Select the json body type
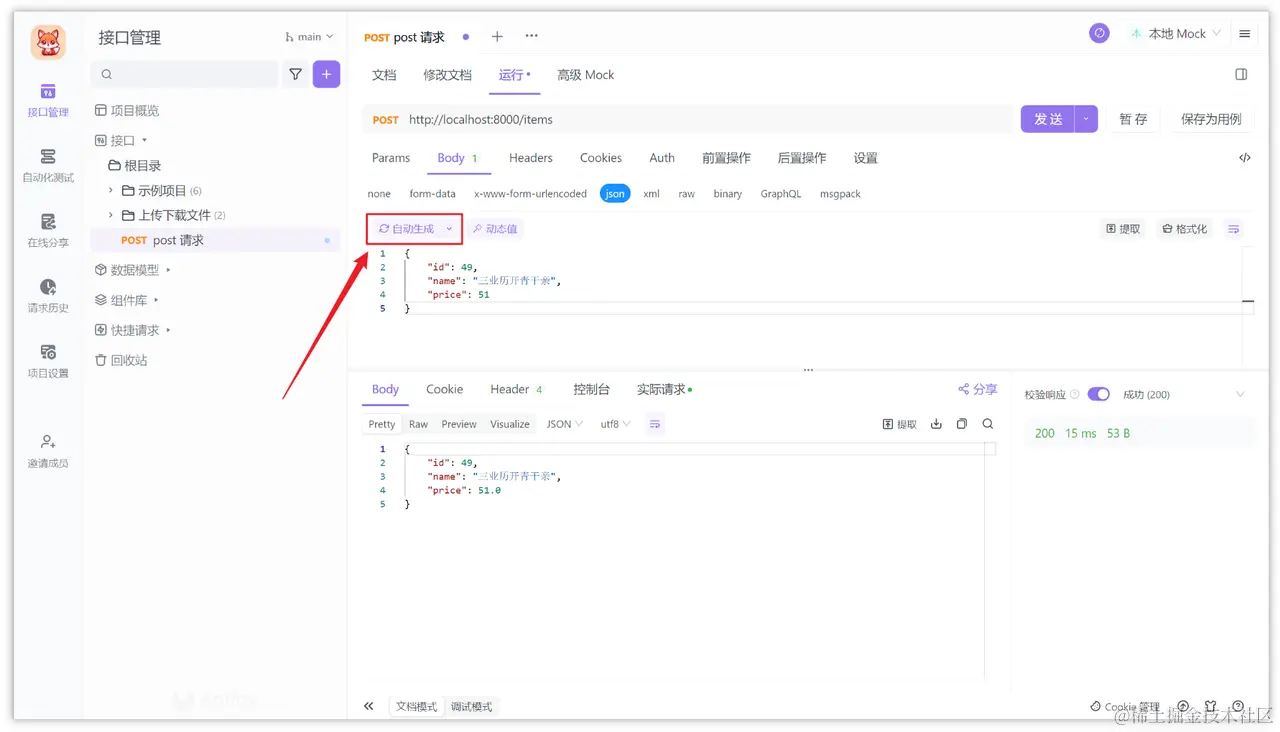This screenshot has width=1280, height=732. coord(615,194)
